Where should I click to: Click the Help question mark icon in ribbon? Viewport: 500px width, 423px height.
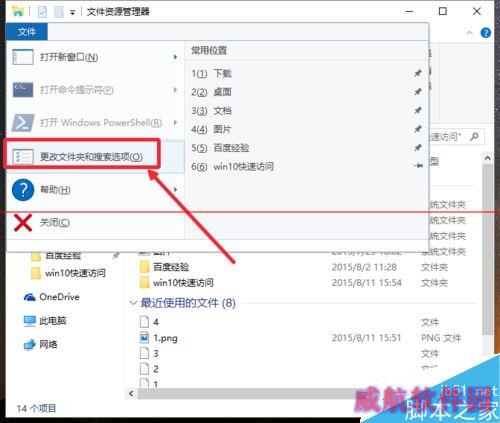(485, 33)
